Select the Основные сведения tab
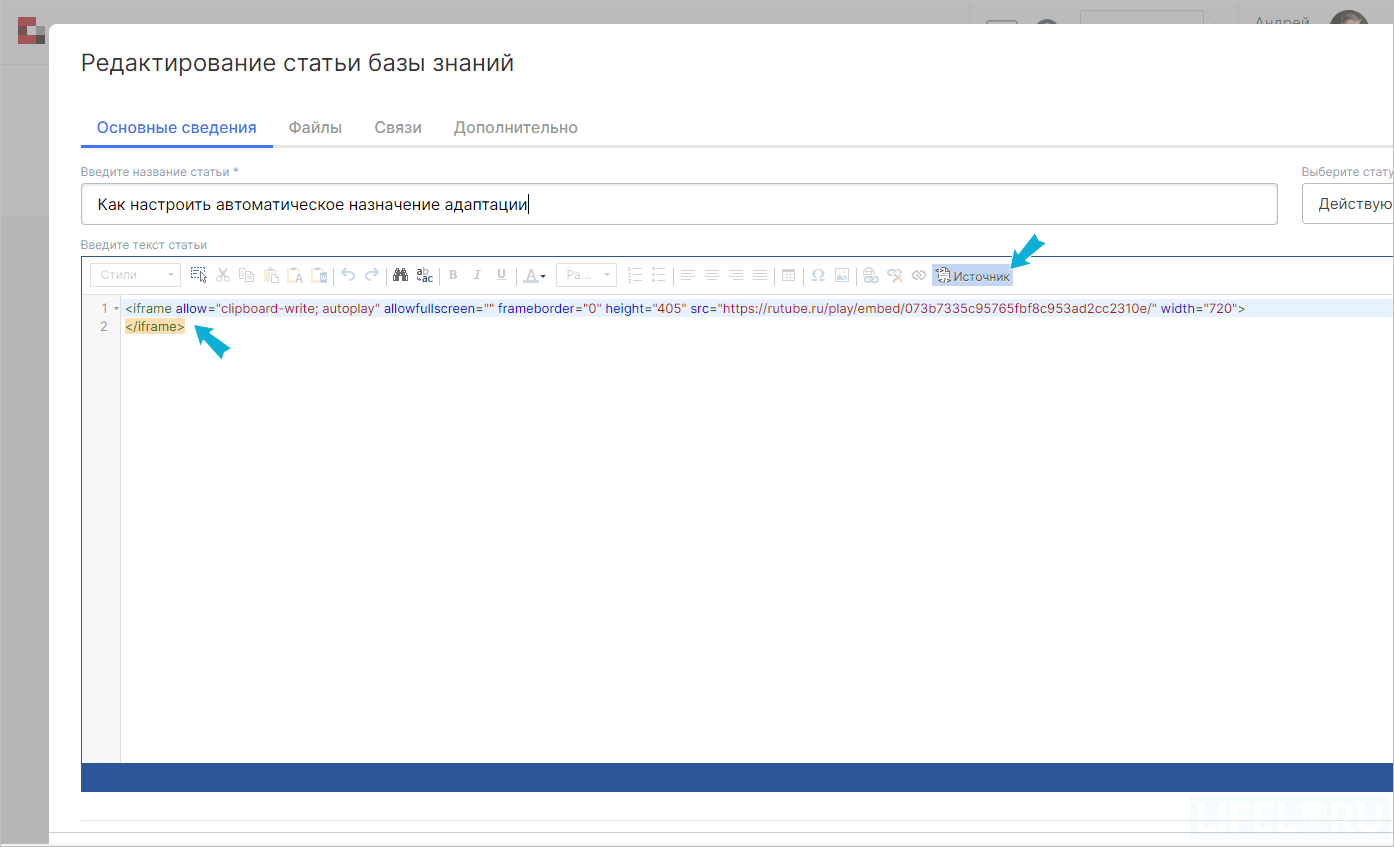 (176, 127)
